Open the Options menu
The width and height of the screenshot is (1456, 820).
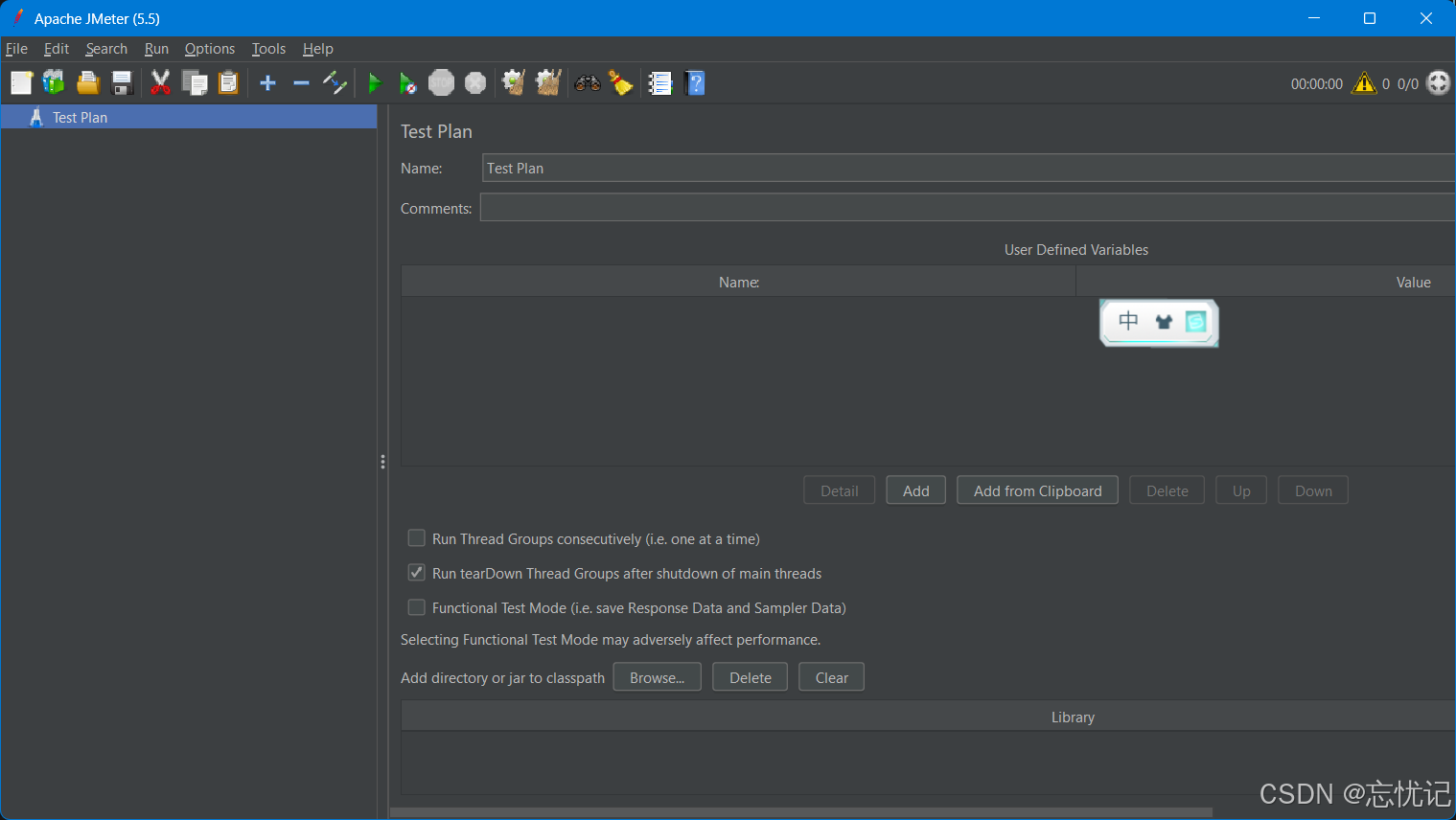click(x=210, y=49)
